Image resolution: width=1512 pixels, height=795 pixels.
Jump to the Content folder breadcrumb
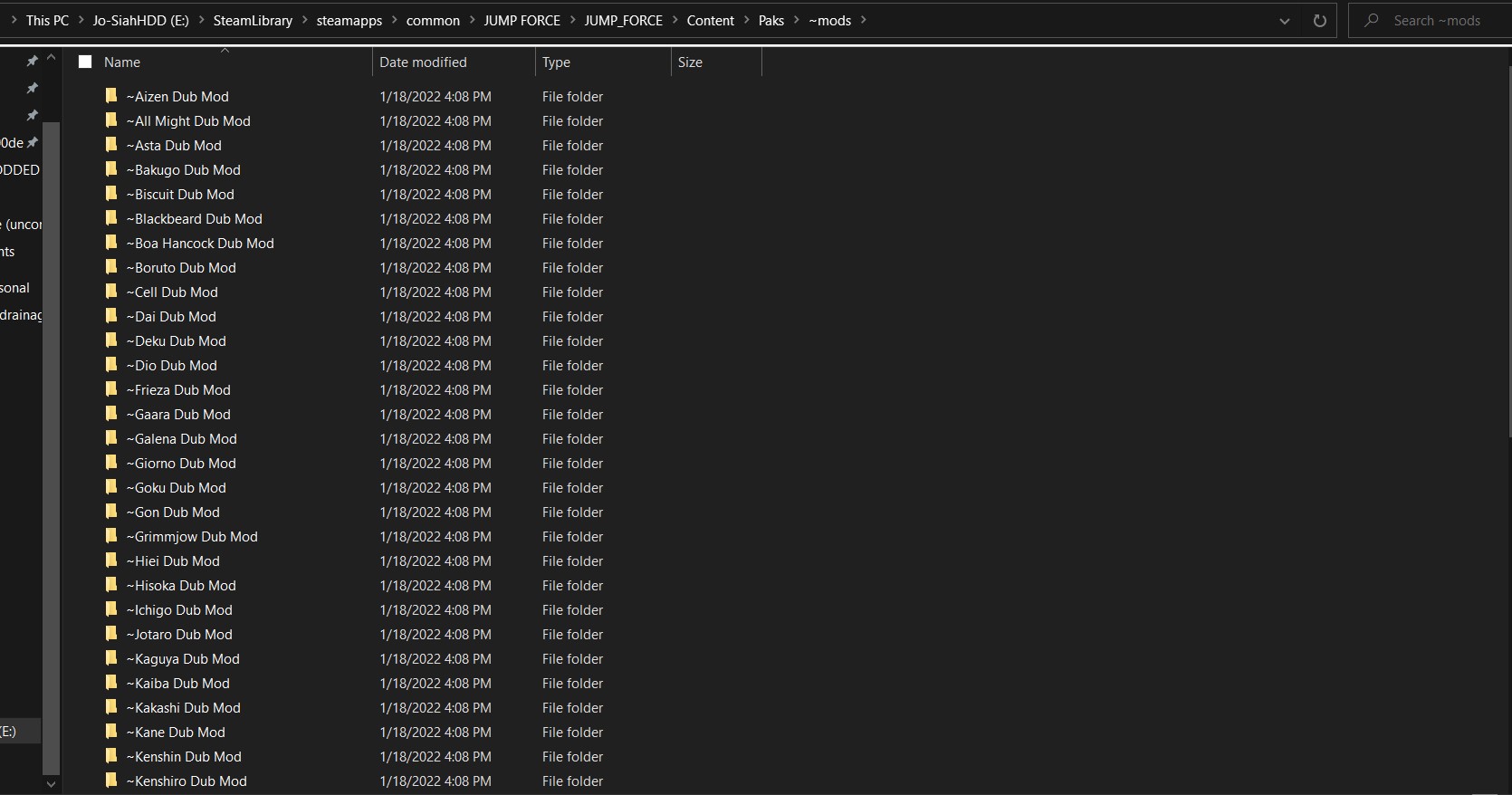[711, 20]
